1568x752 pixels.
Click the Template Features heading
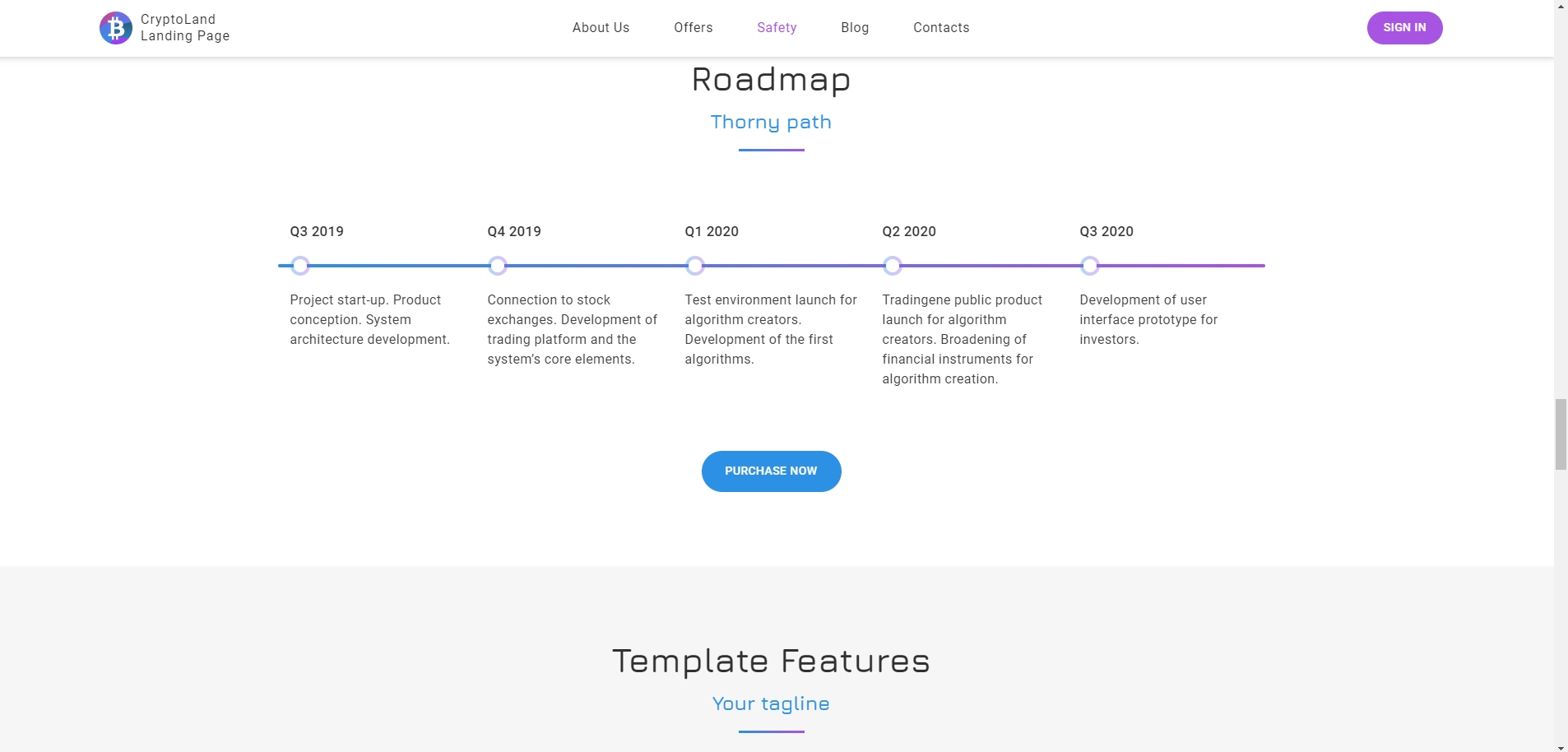pos(771,661)
